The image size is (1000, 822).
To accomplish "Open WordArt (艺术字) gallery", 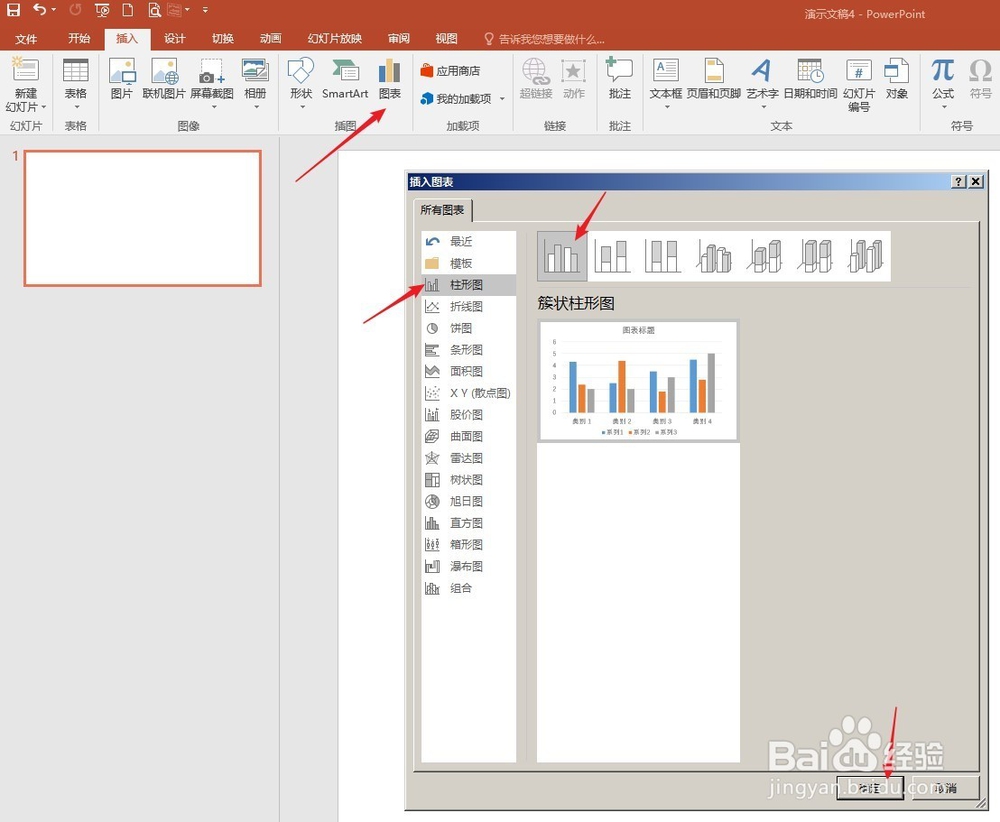I will (x=762, y=82).
